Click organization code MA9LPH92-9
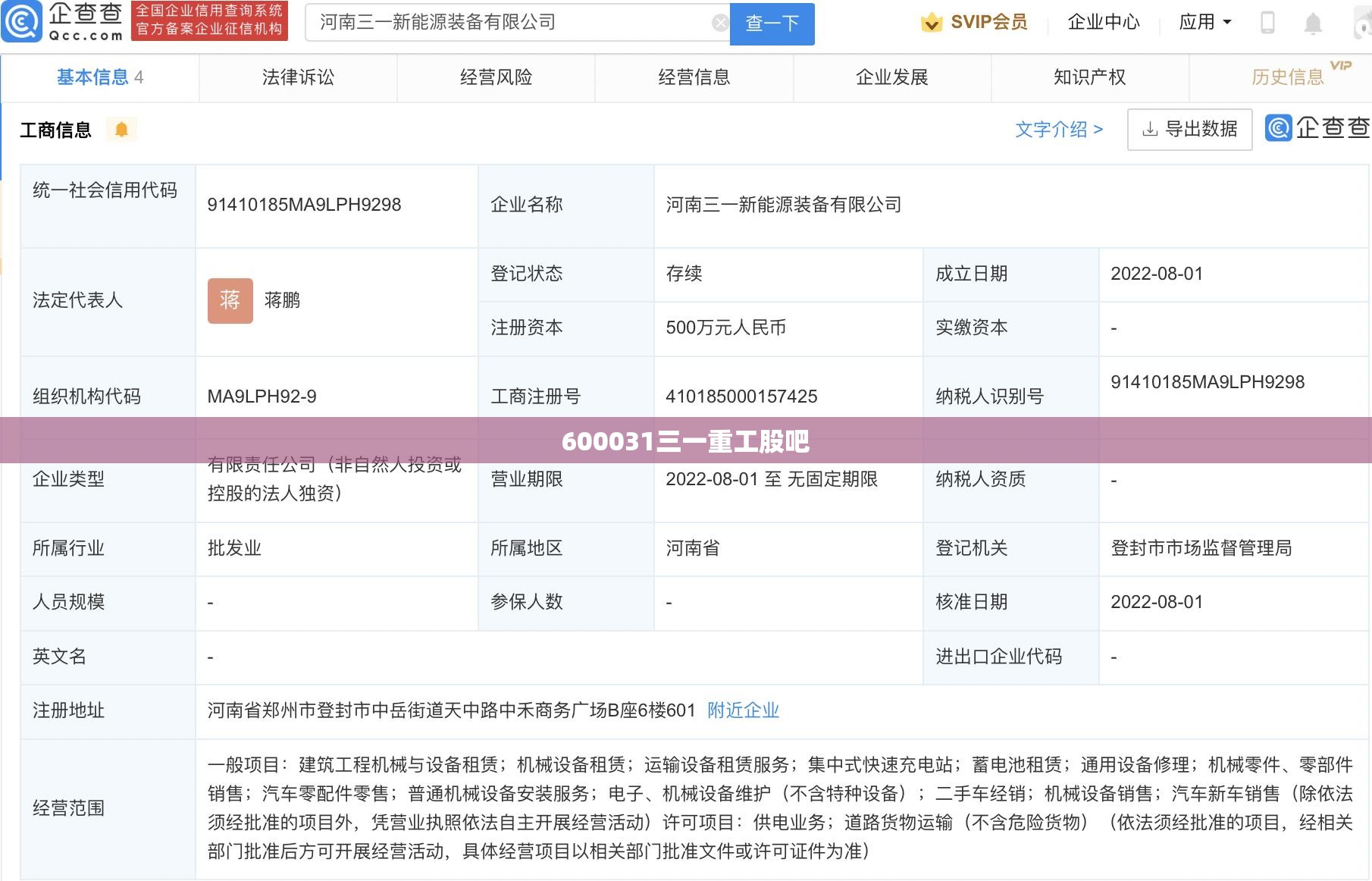Screen dimensions: 1372x881 coord(262,397)
